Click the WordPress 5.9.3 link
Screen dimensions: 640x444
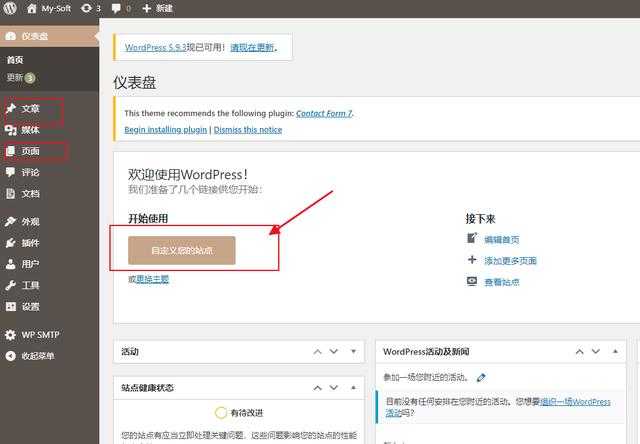click(156, 47)
